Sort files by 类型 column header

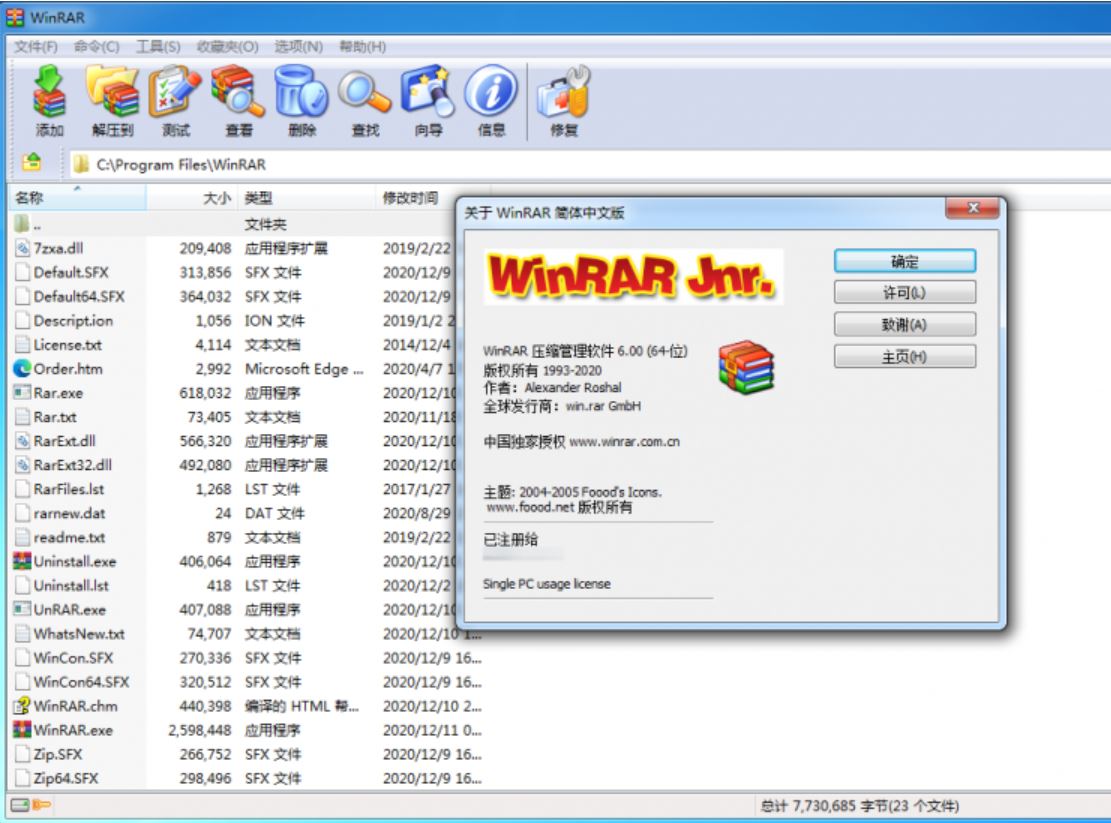tap(307, 198)
